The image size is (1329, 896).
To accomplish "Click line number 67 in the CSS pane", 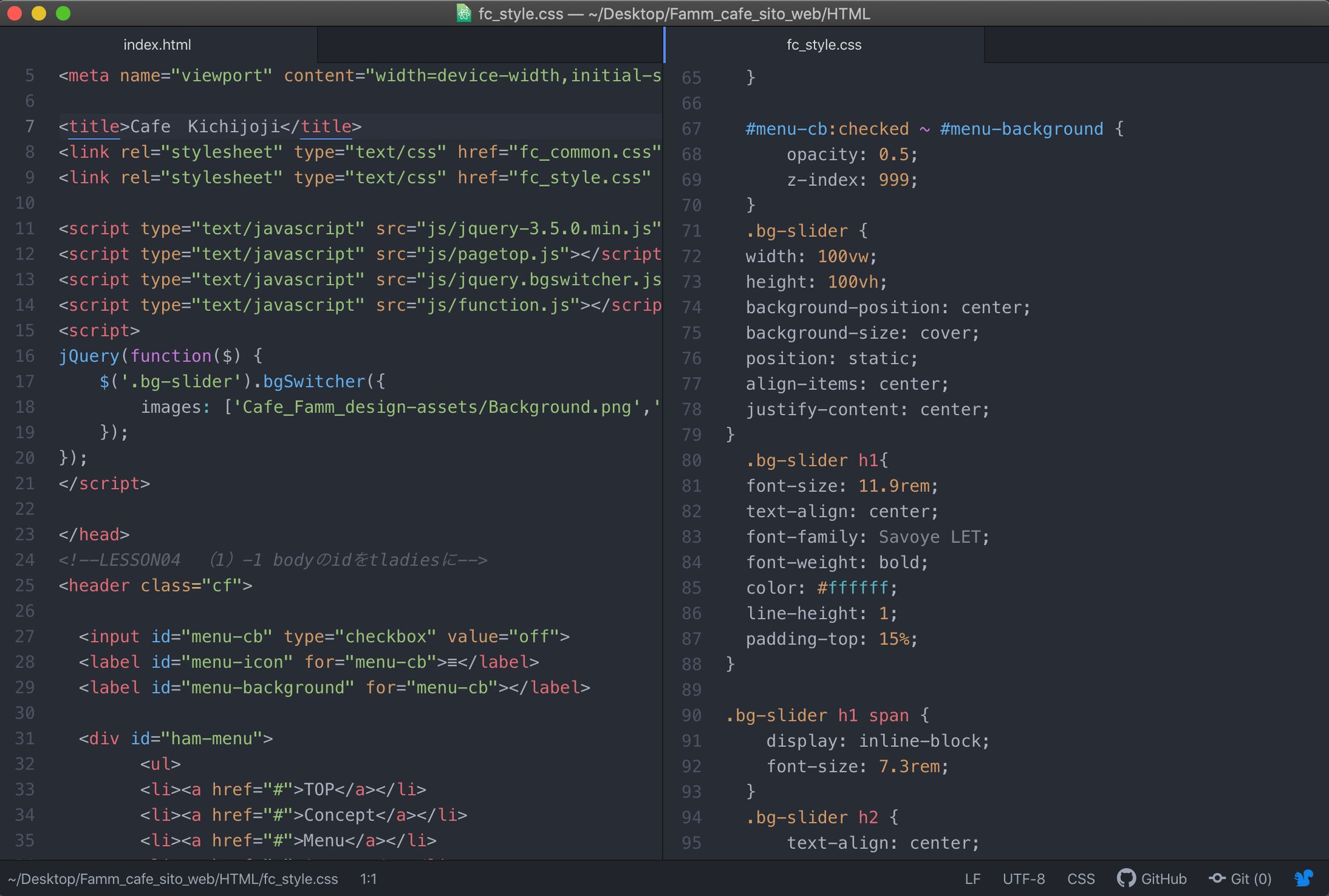I will [x=691, y=128].
